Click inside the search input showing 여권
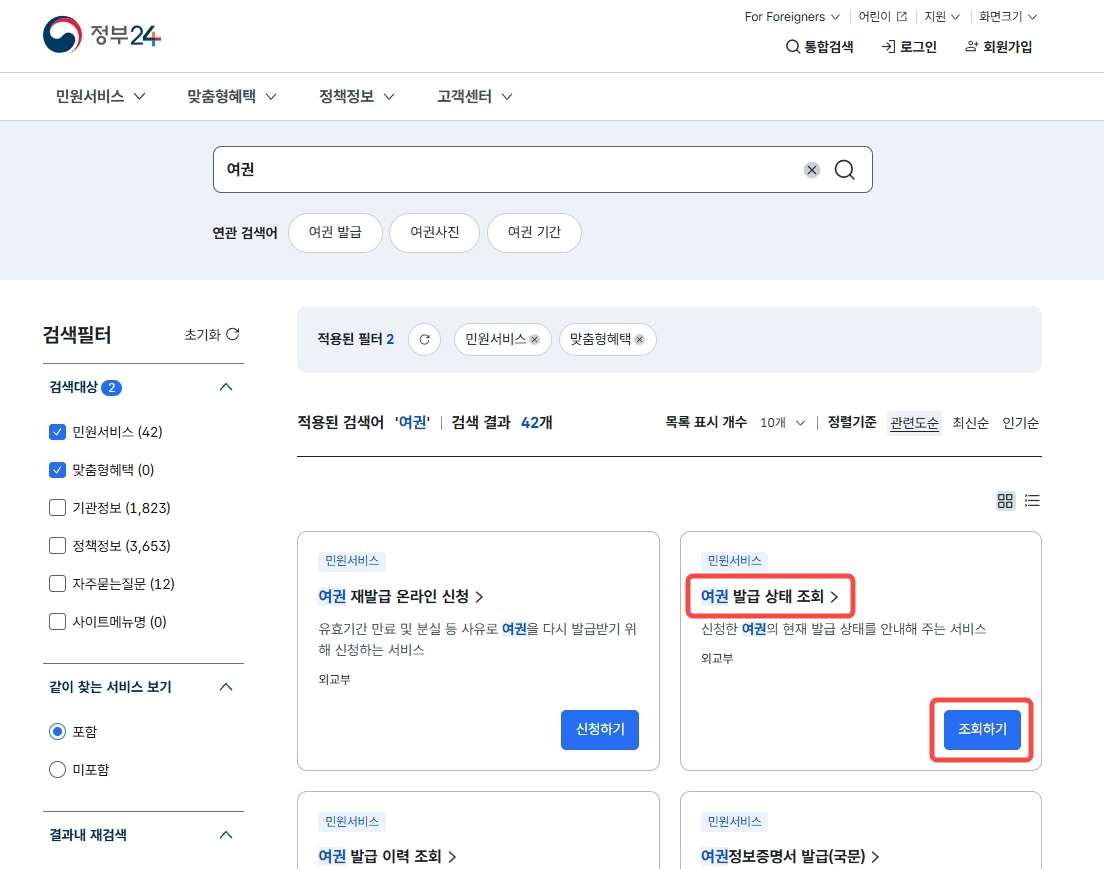This screenshot has width=1104, height=869. click(500, 170)
